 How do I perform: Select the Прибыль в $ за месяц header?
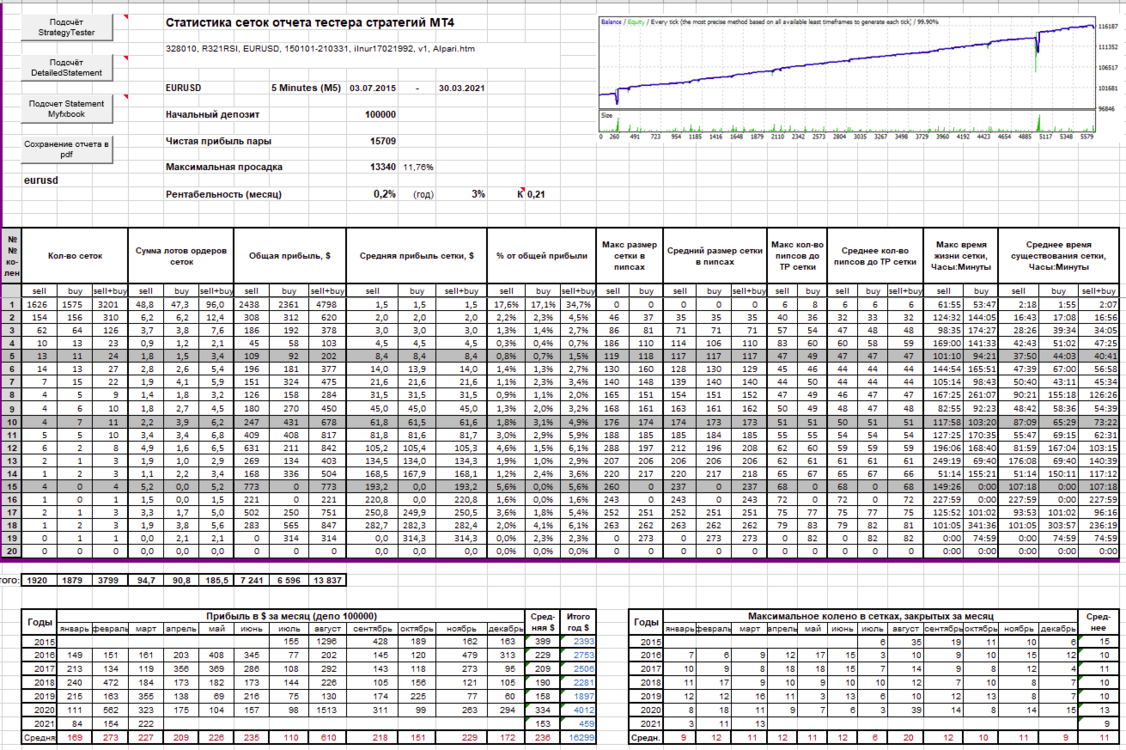pyautogui.click(x=291, y=616)
